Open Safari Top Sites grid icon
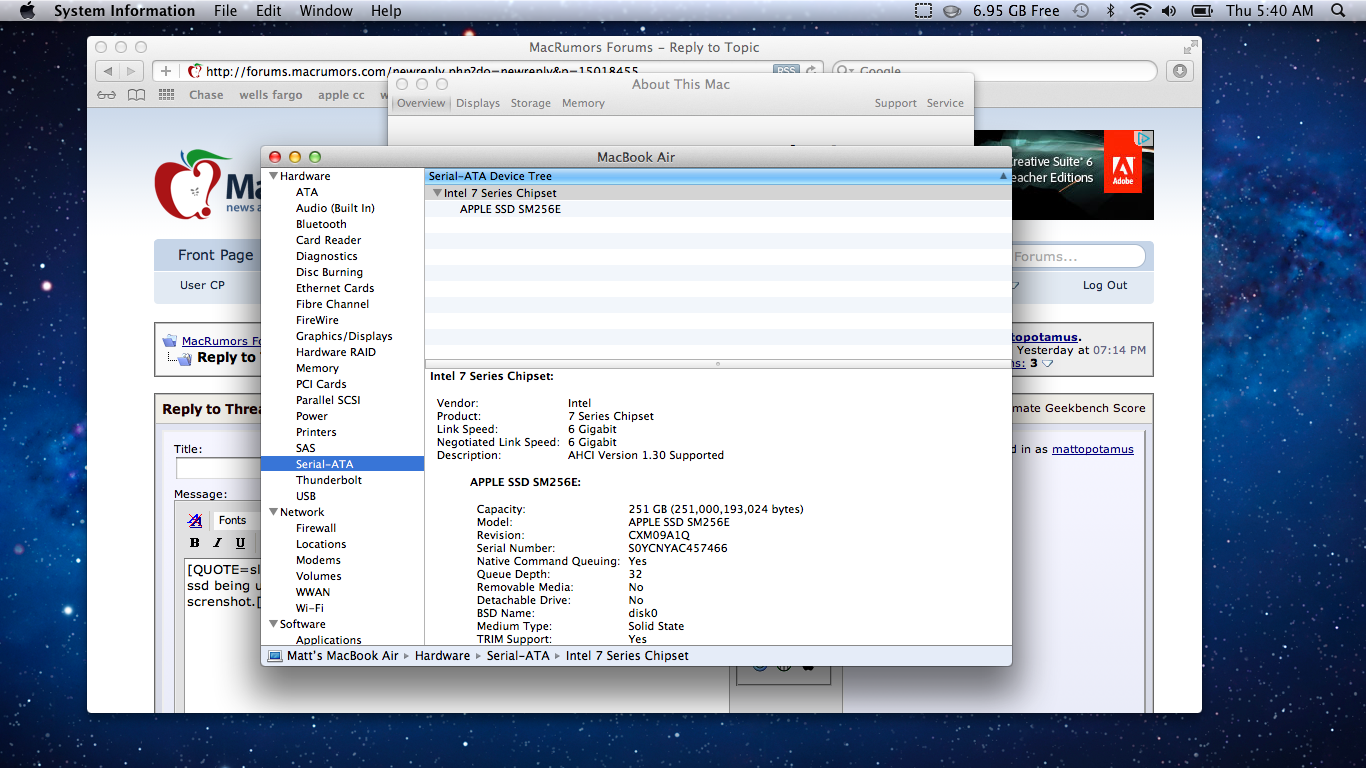 (x=167, y=95)
